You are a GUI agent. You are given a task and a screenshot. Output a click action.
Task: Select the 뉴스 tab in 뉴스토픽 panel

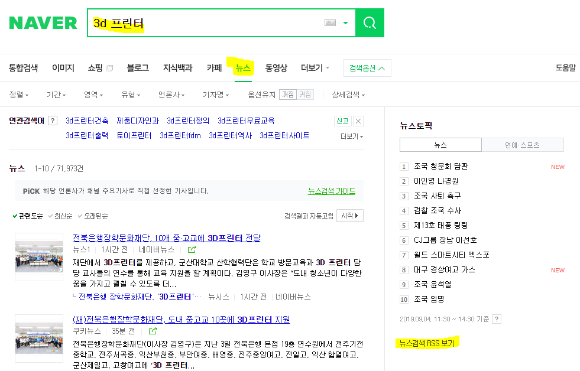(x=441, y=145)
